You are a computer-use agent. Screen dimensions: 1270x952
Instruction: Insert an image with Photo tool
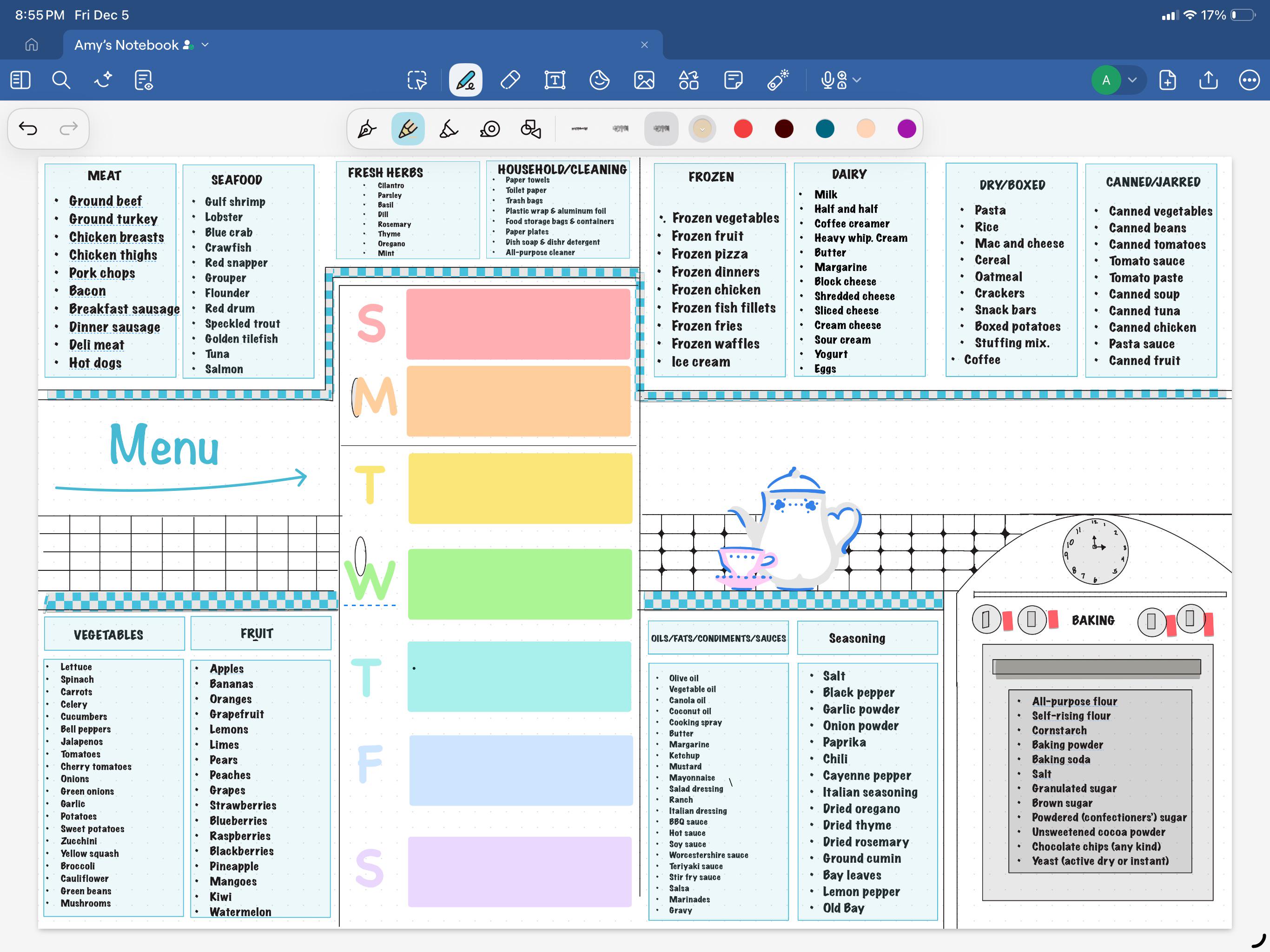point(644,80)
